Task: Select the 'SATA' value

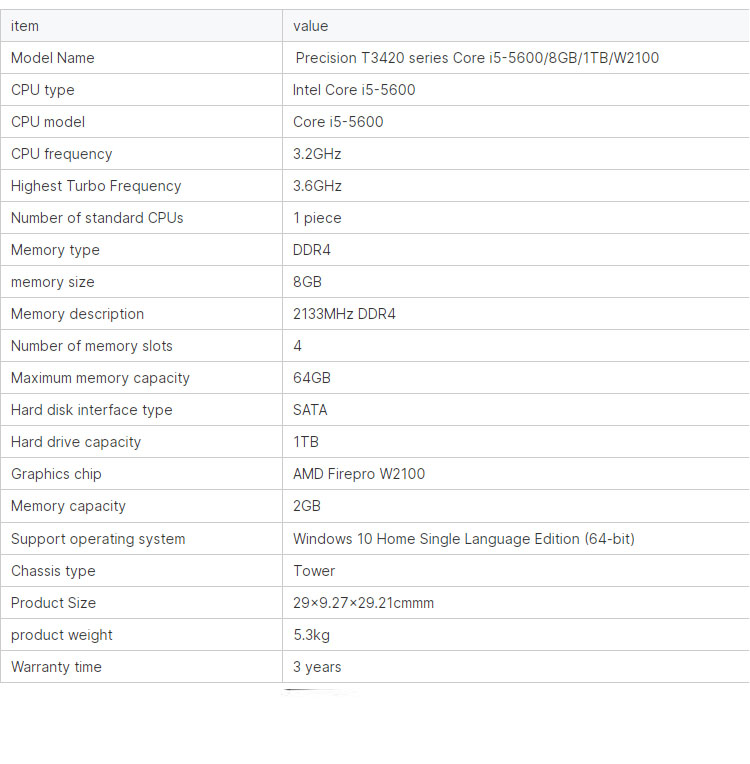Action: tap(310, 410)
